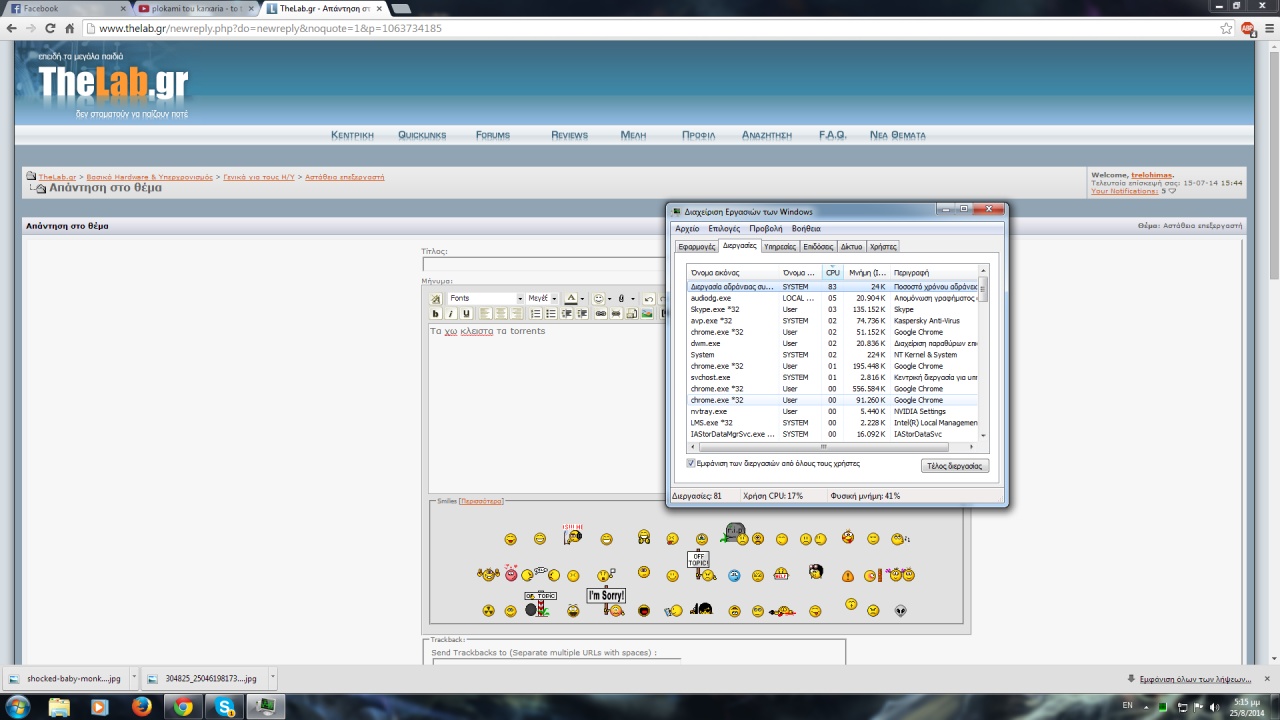Open the Αρχείο menu in Task Manager
The height and width of the screenshot is (720, 1280).
coord(687,229)
